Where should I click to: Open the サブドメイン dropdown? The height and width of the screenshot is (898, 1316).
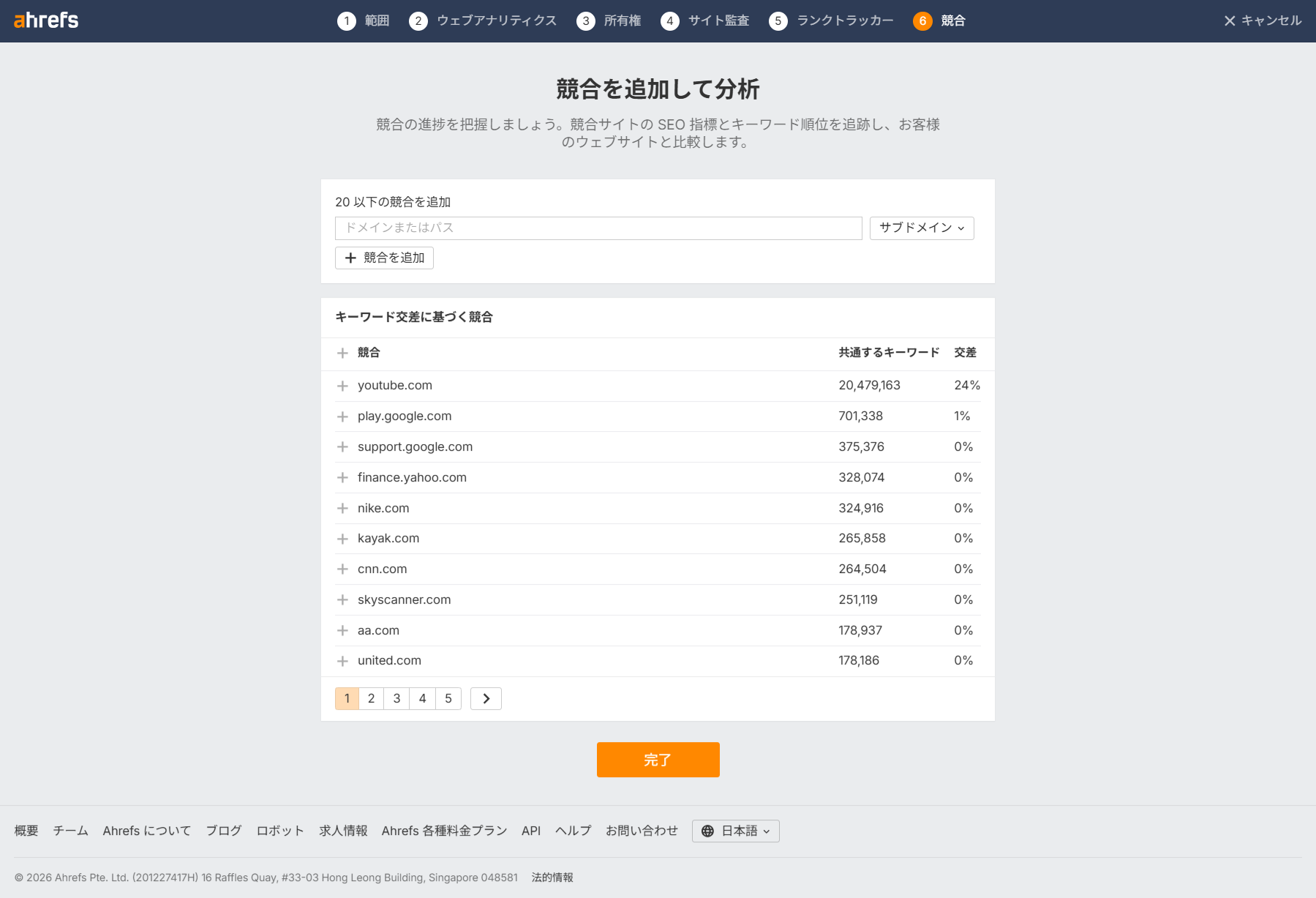(921, 228)
